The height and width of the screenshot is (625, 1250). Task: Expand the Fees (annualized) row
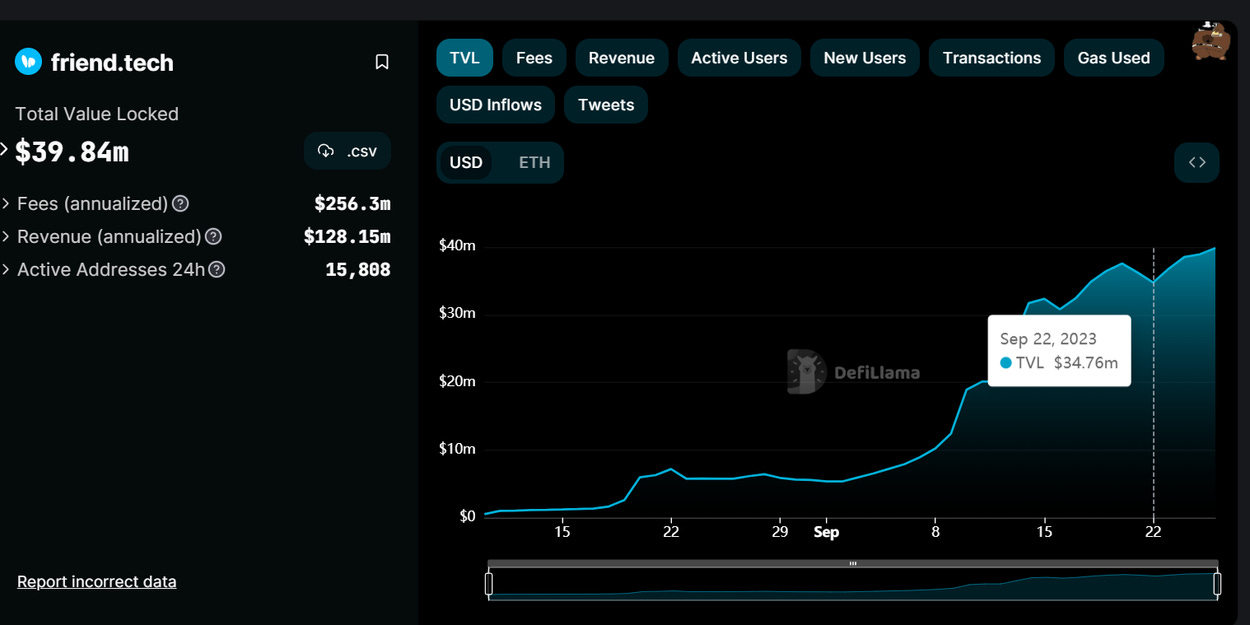point(6,203)
